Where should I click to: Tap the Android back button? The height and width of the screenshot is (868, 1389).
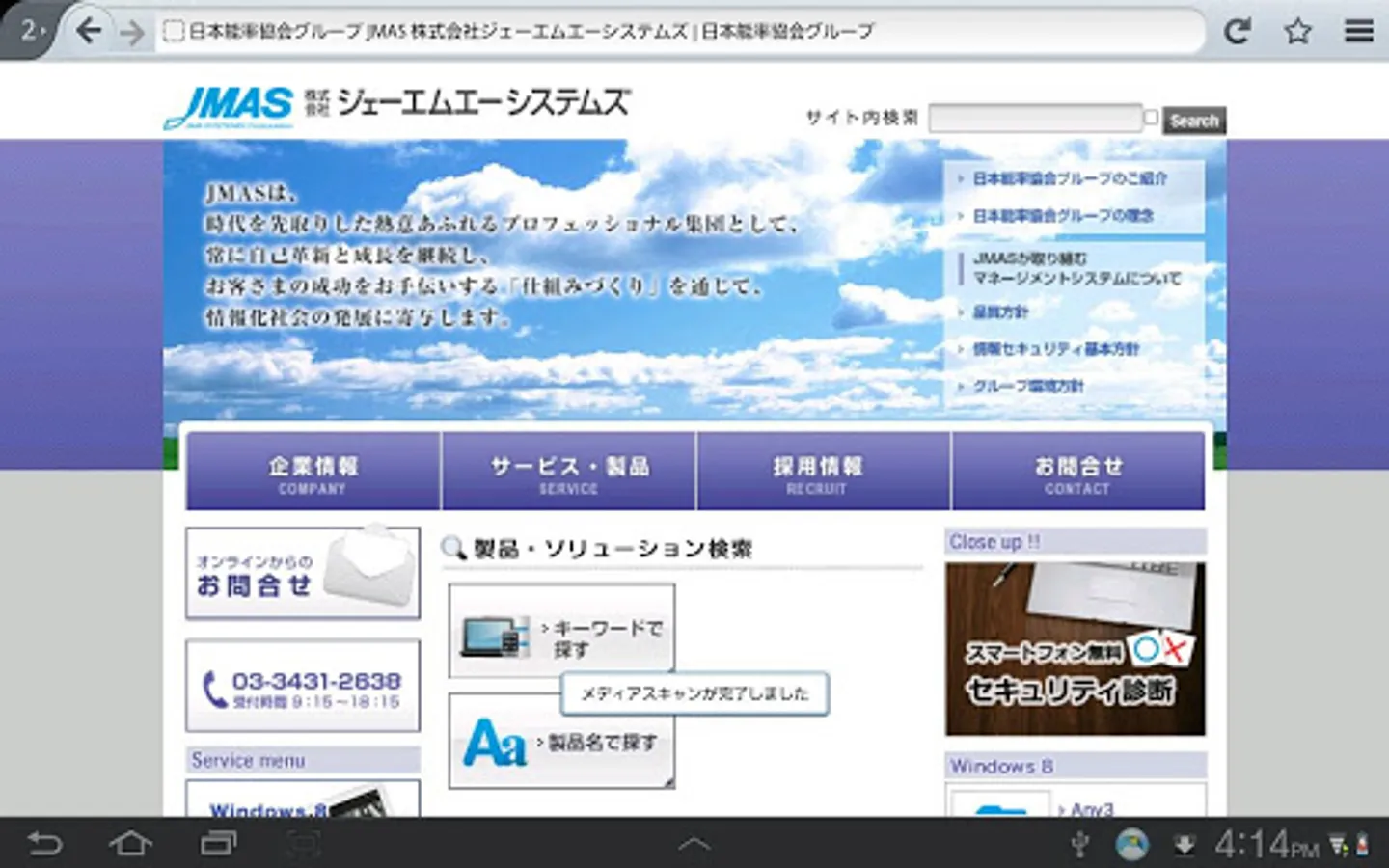pos(44,845)
